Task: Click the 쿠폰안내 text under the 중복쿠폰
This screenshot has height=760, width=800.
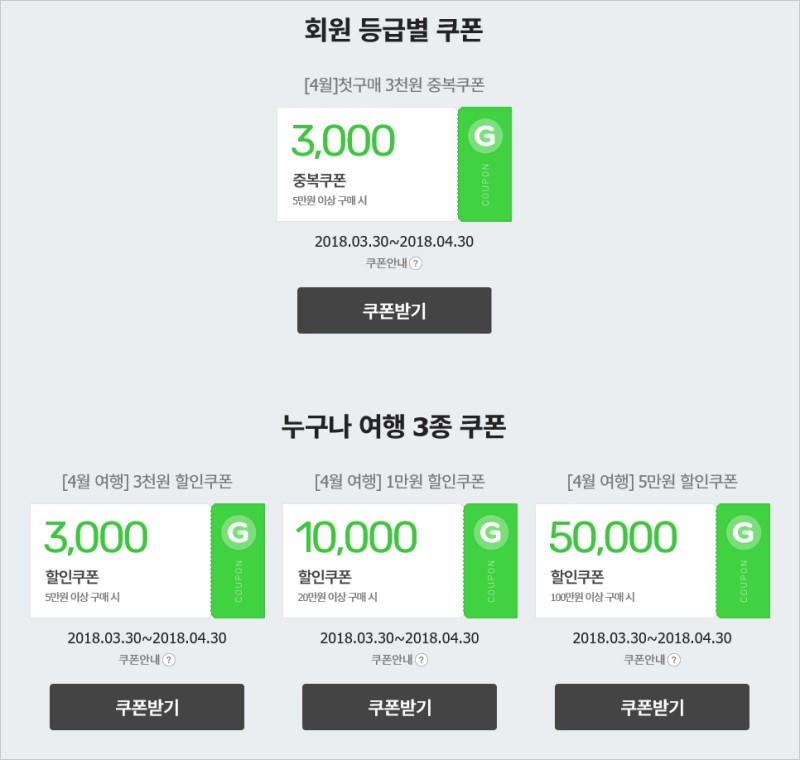Action: click(x=387, y=263)
